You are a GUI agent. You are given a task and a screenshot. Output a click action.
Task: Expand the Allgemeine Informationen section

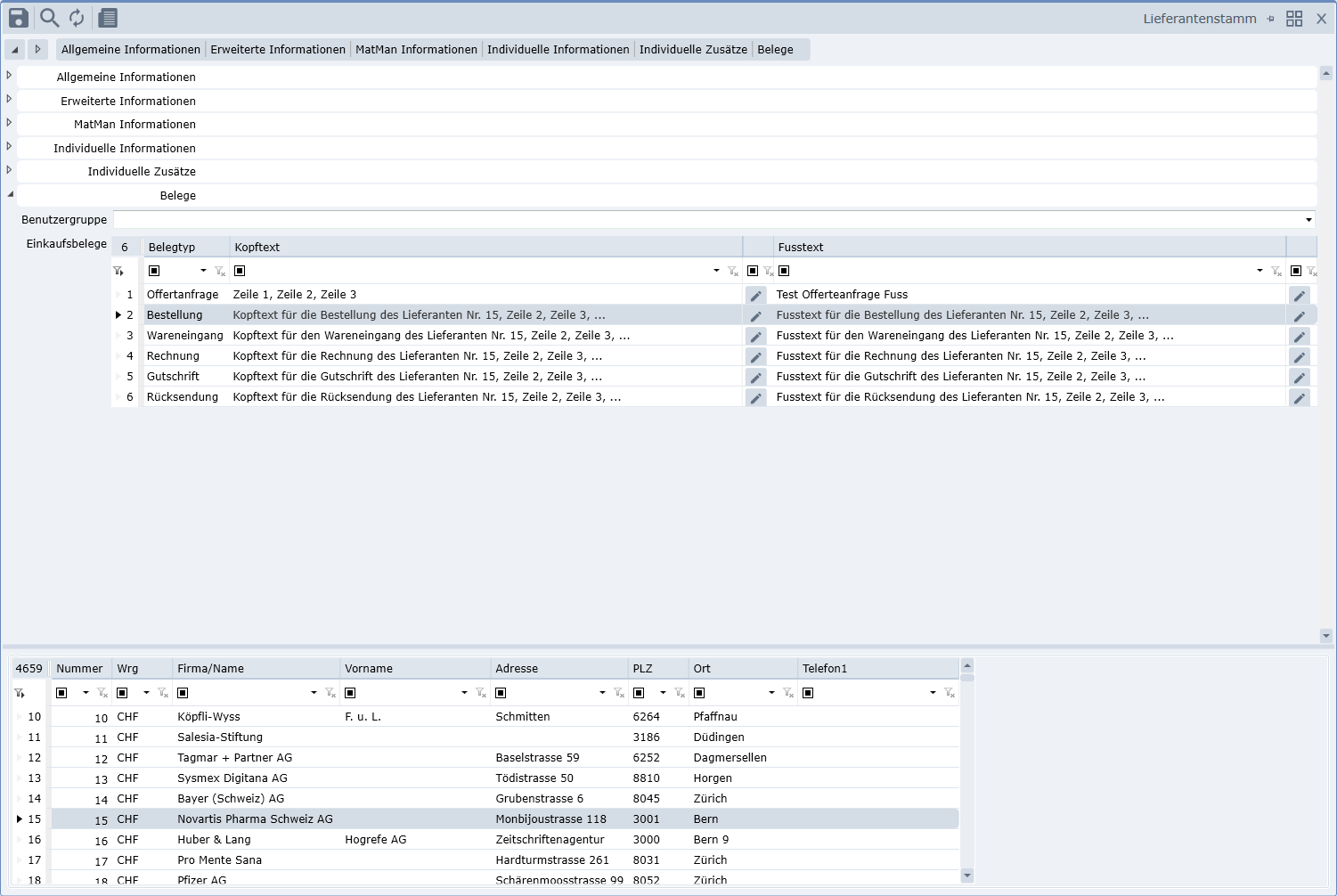[x=9, y=76]
